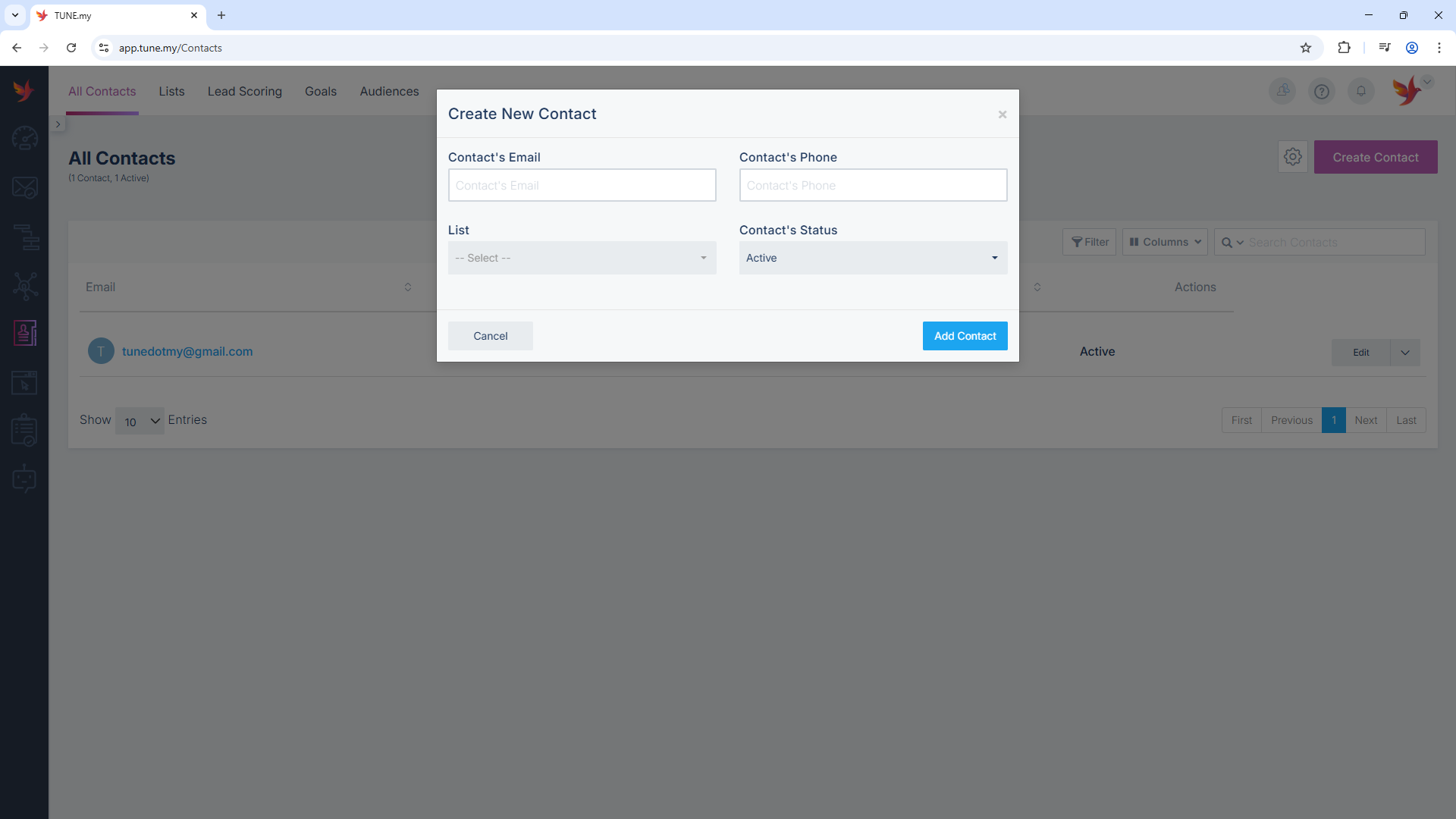
Task: Open the List select dropdown
Action: 582,258
